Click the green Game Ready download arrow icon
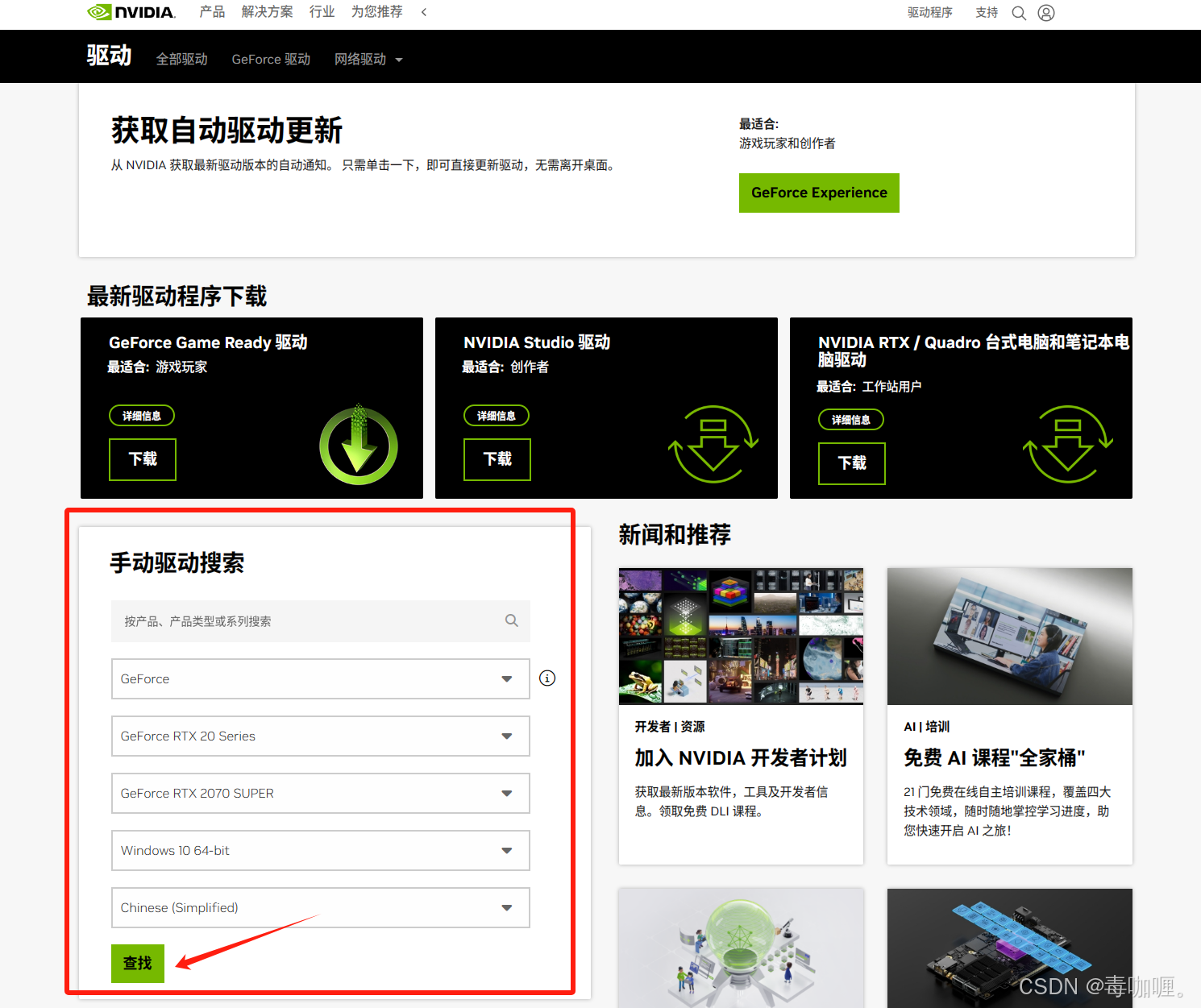This screenshot has height=1008, width=1201. click(x=359, y=445)
